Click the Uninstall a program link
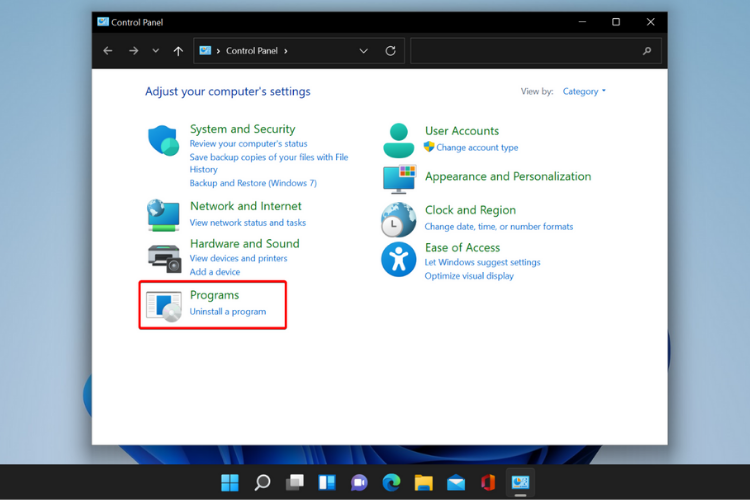 pos(228,312)
